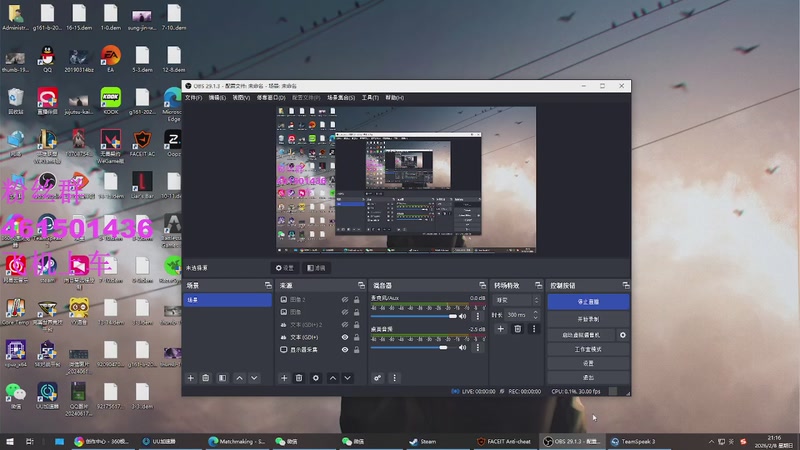Move source up arrow in the Sources (来源) dock
The image size is (800, 450).
click(333, 378)
